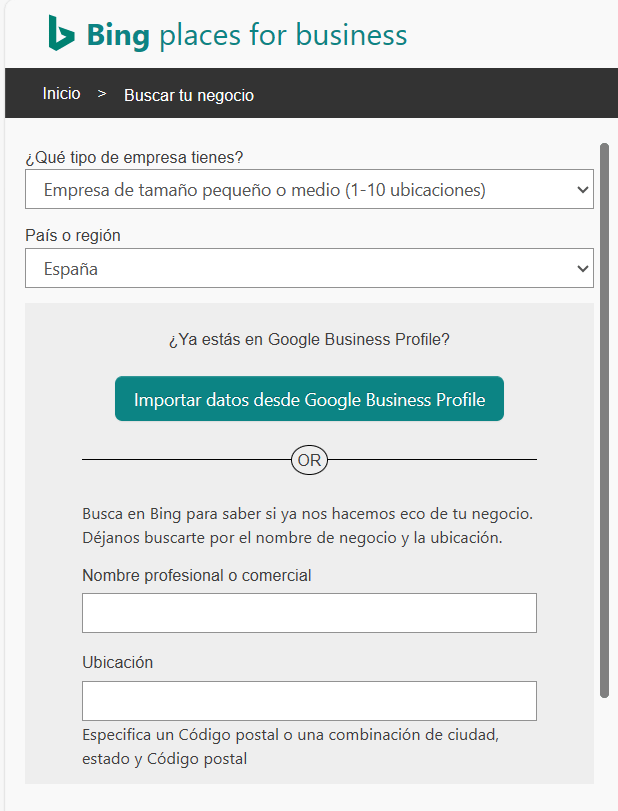Click the "Nombre profesional o comercial" label

pyautogui.click(x=197, y=575)
